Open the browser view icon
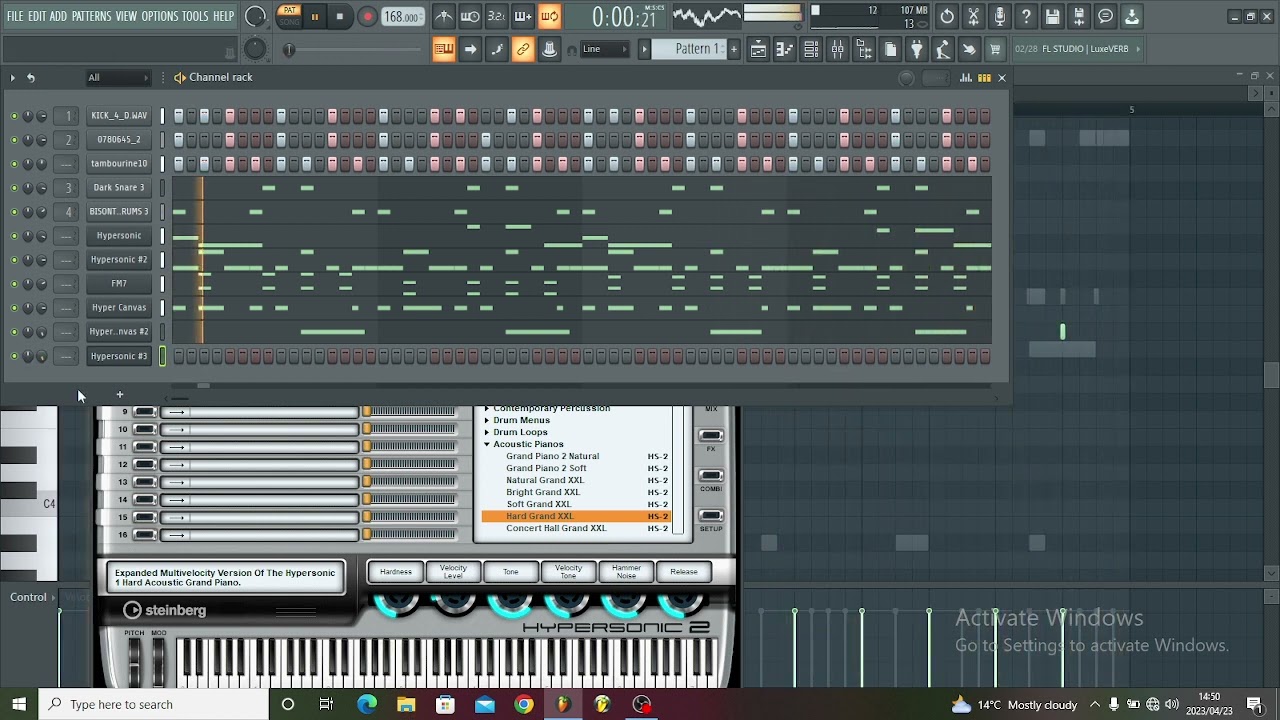The height and width of the screenshot is (720, 1280). coord(864,49)
